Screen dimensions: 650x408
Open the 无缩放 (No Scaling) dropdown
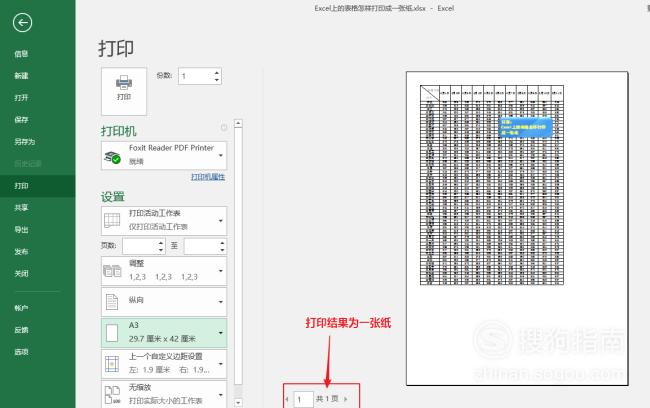click(164, 394)
